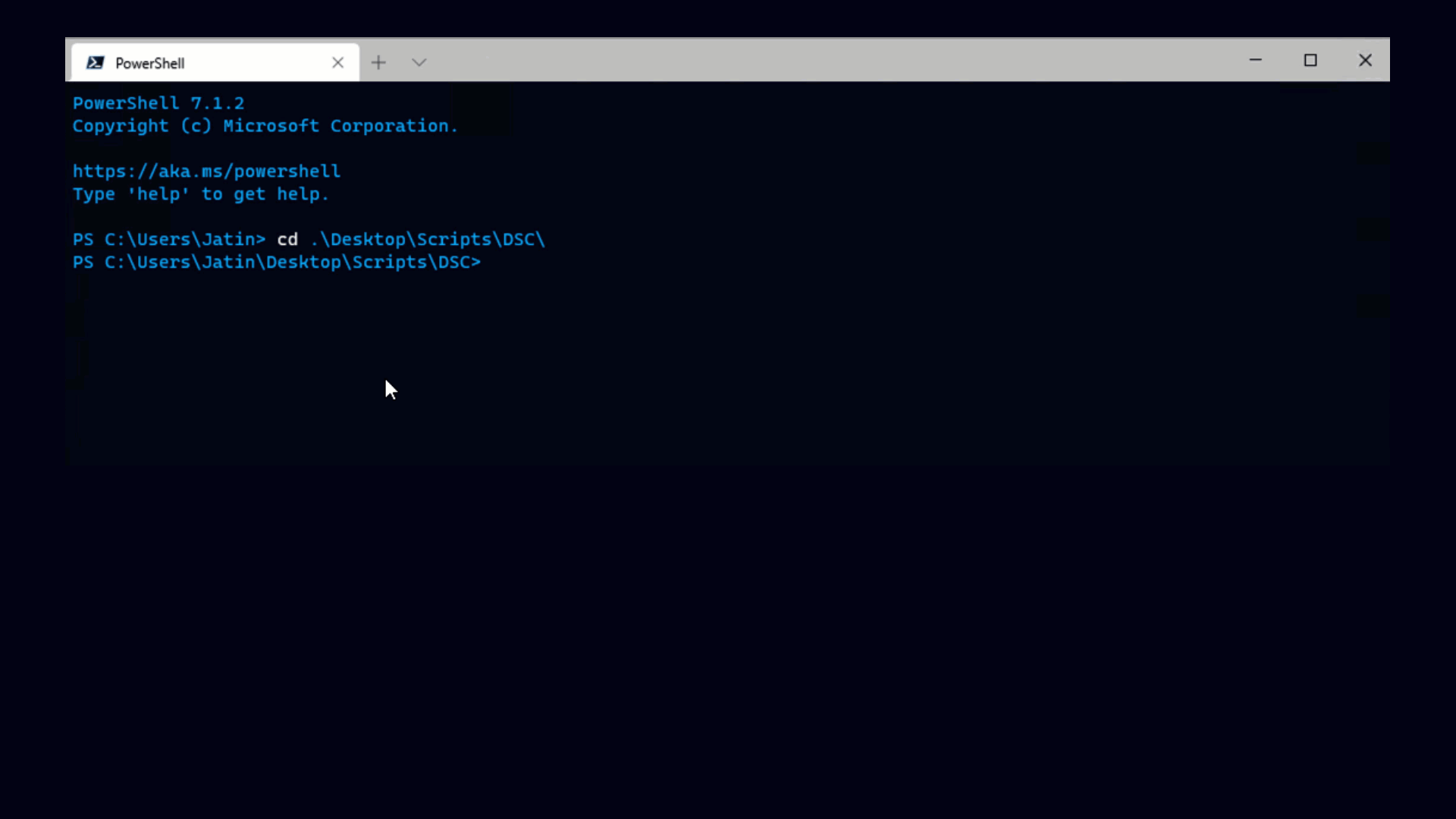Minimize the terminal window
1456x819 pixels.
coord(1255,60)
